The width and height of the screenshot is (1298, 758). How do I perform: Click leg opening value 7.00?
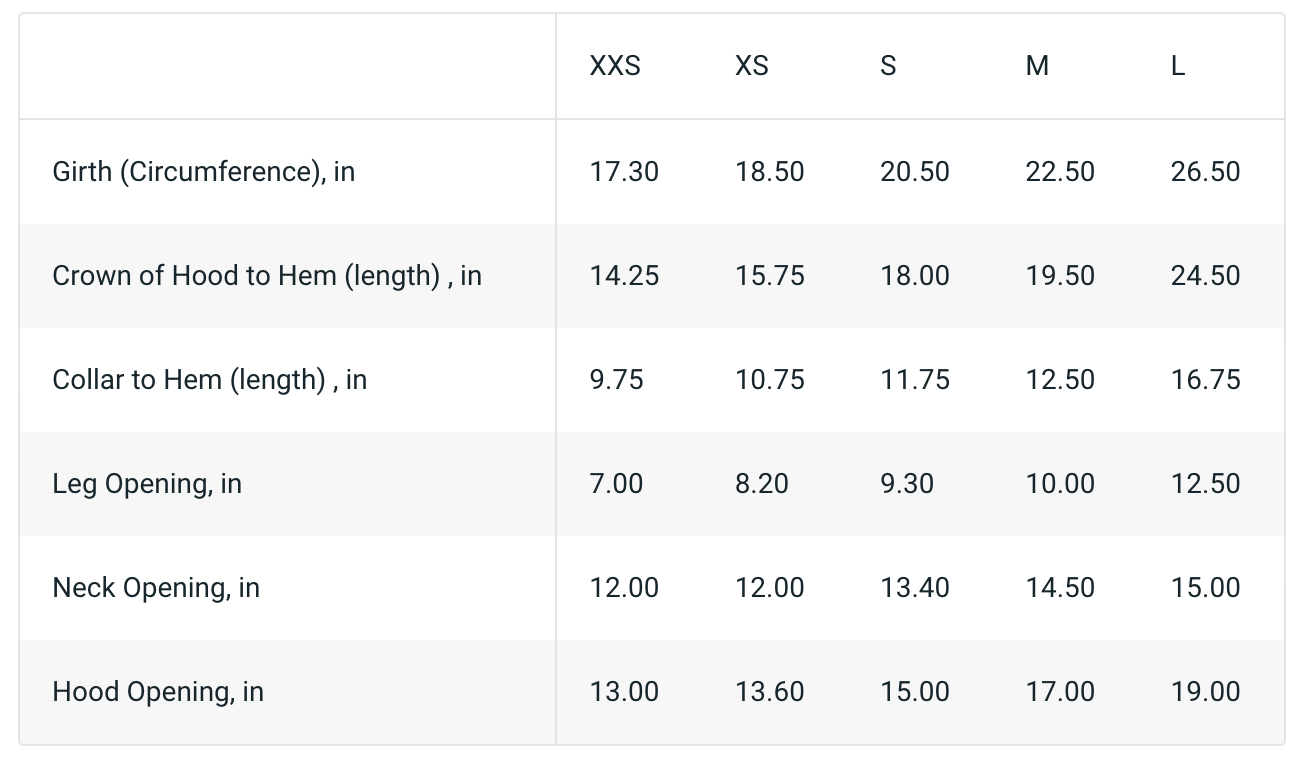616,484
